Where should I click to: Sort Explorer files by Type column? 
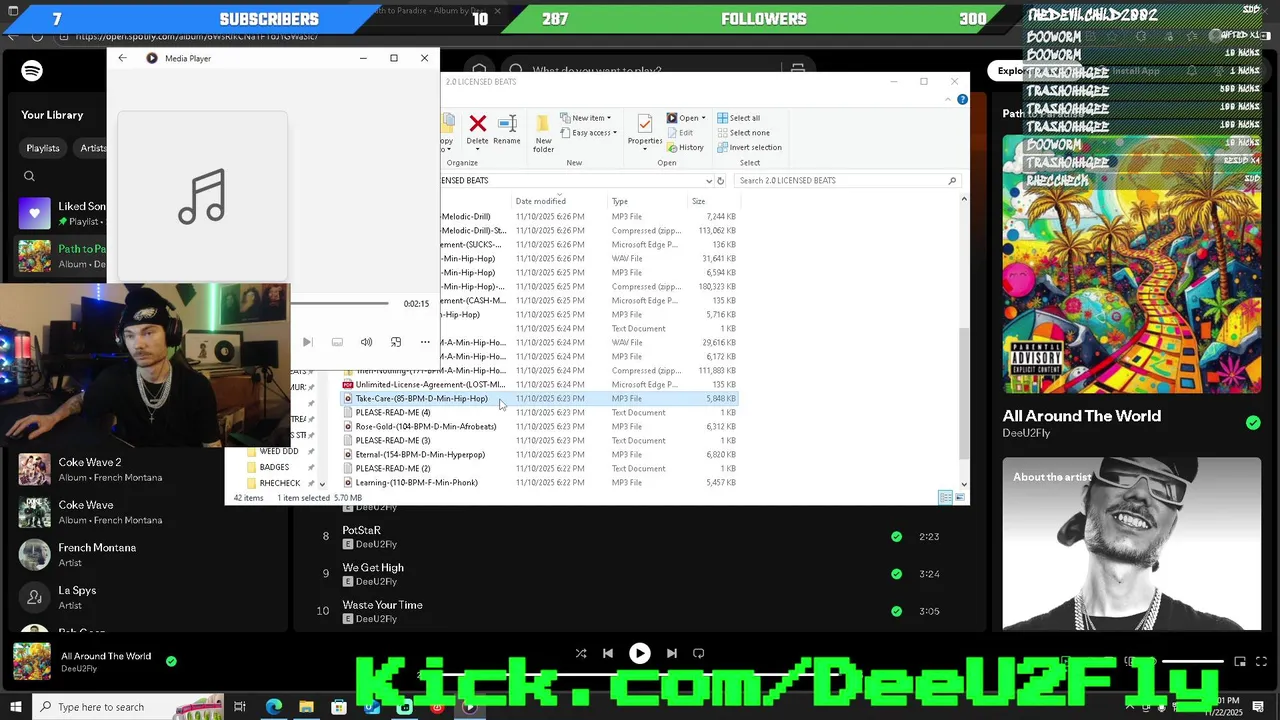point(620,201)
